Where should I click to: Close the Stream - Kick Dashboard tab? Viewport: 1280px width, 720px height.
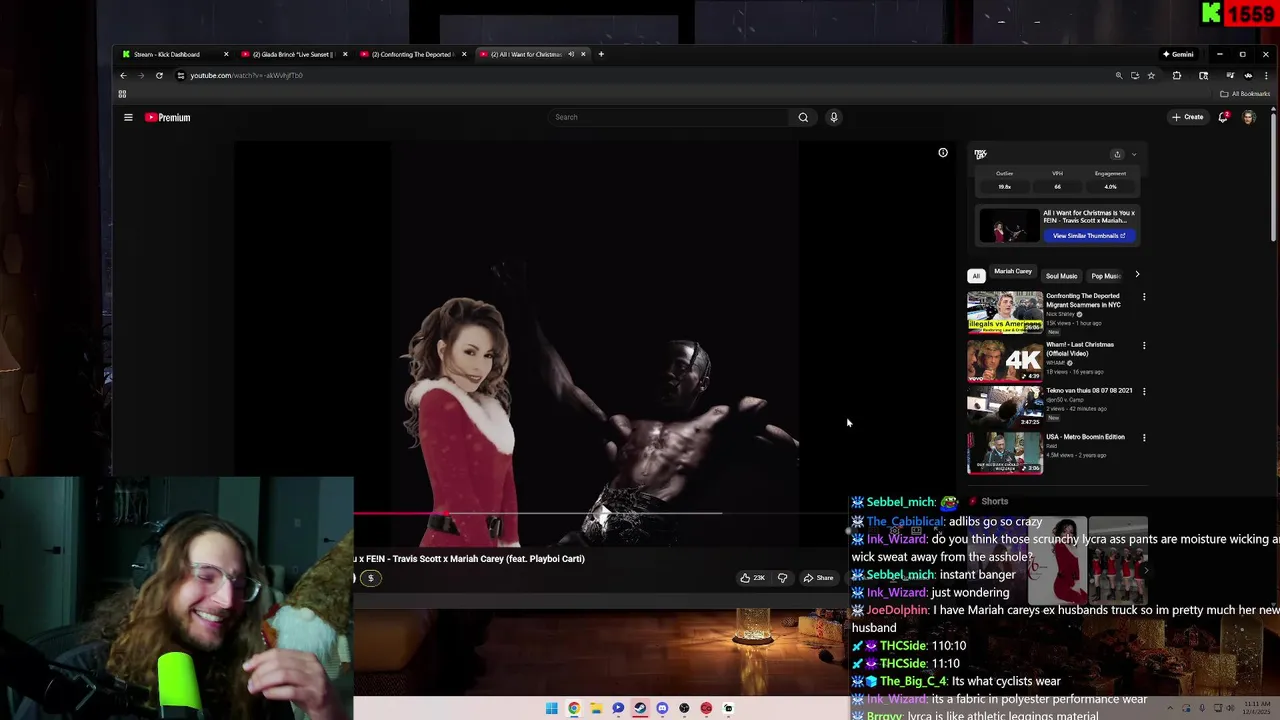[x=226, y=54]
